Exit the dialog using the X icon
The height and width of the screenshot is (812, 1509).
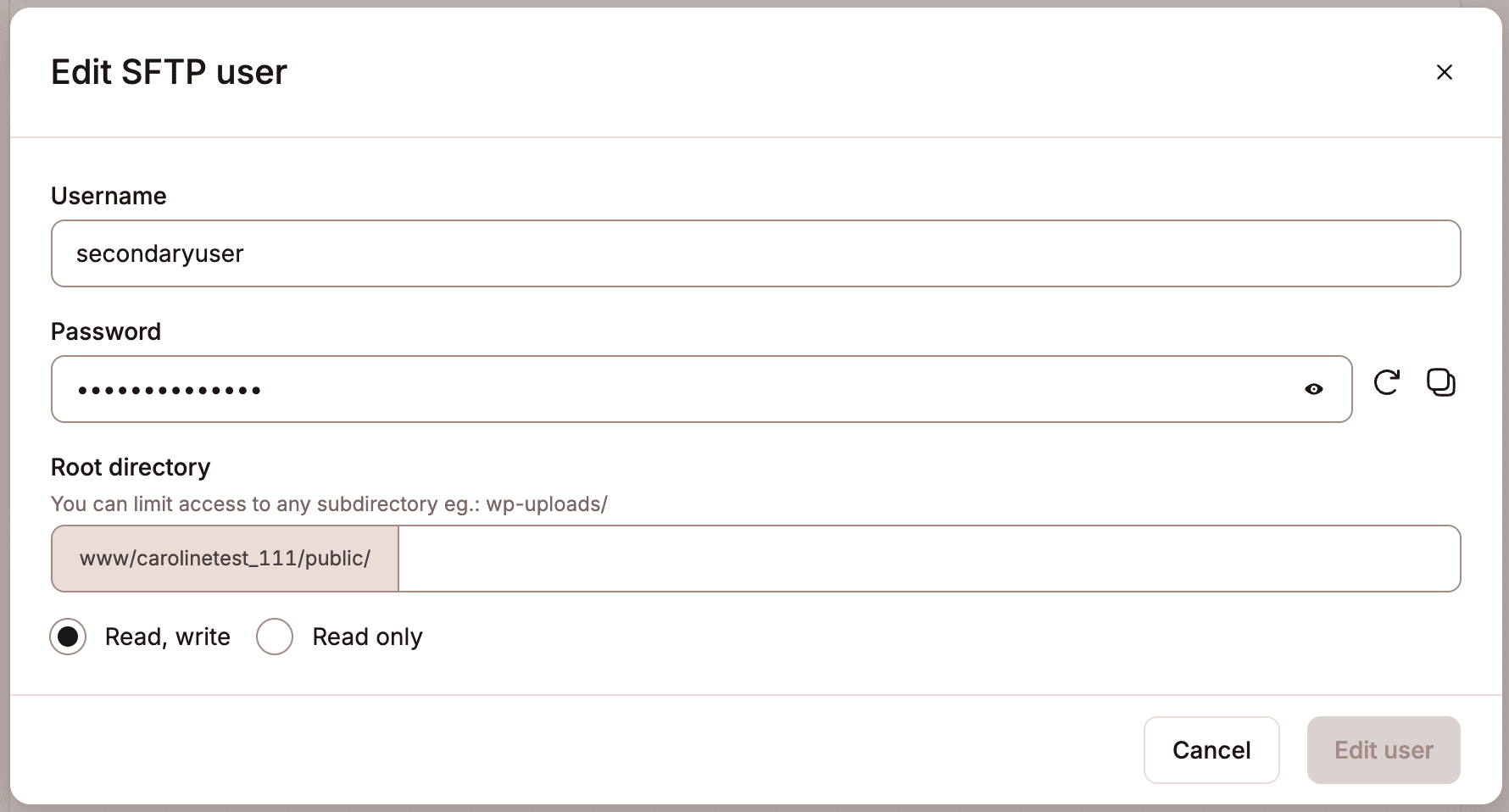pos(1445,72)
